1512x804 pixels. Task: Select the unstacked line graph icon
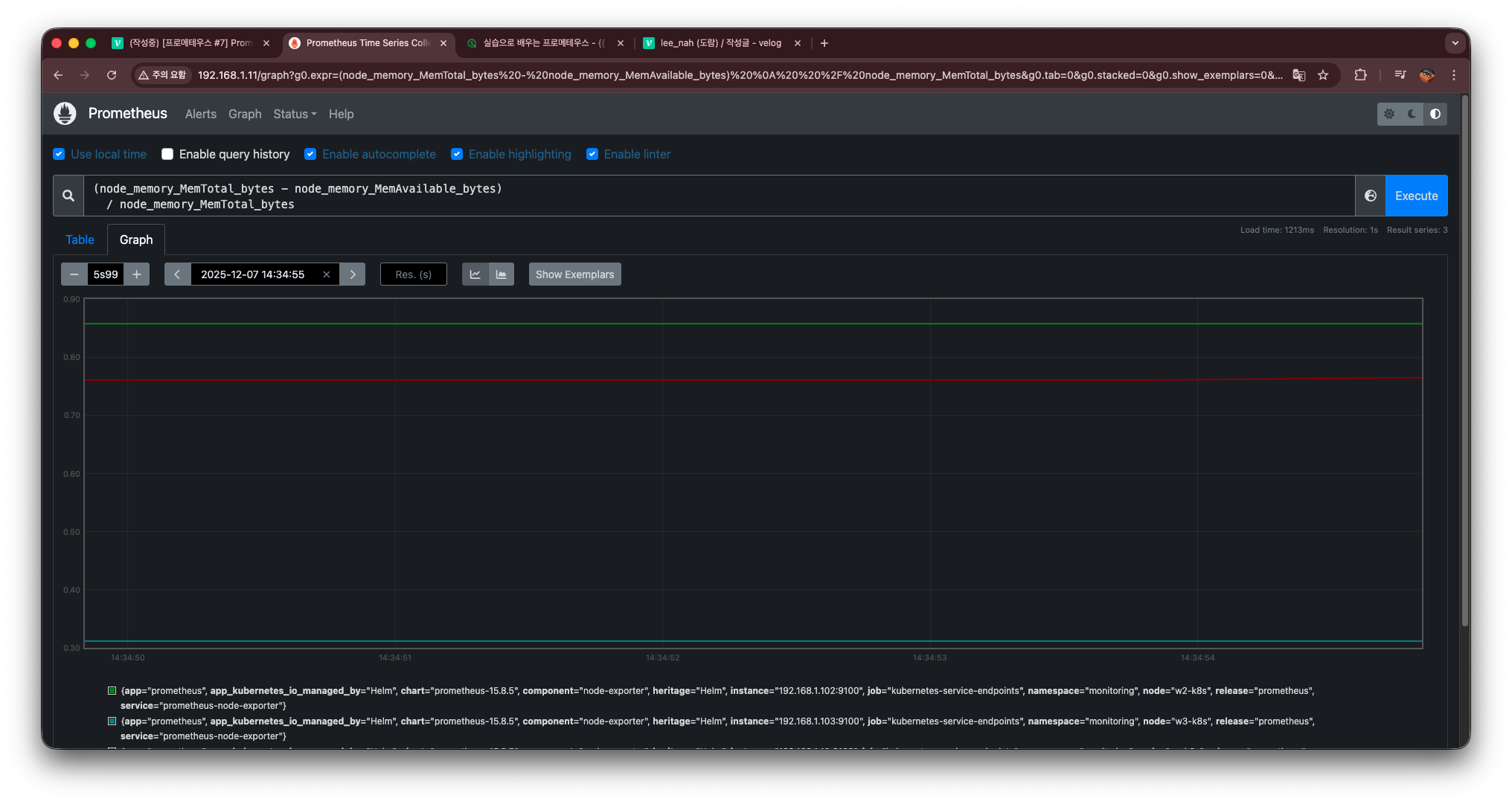tap(475, 274)
